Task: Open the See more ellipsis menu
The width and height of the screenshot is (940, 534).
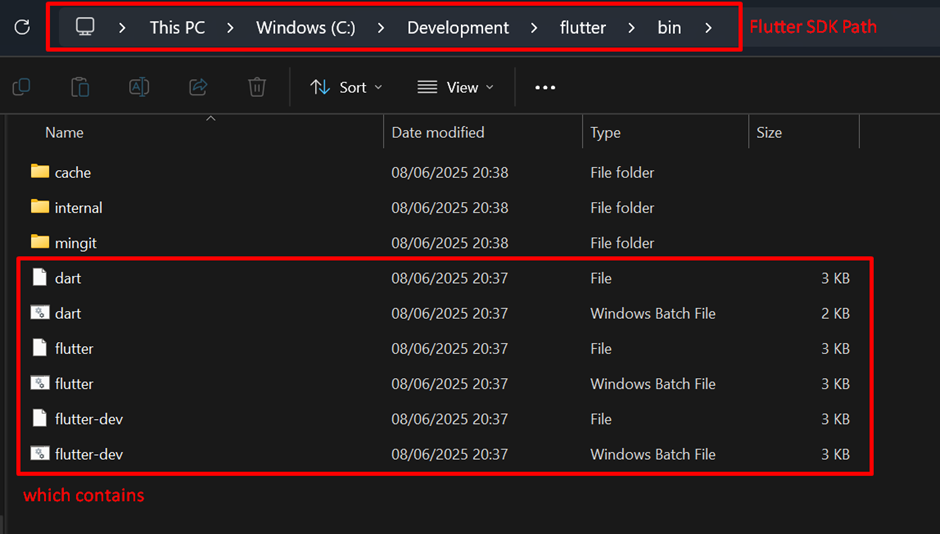Action: coord(545,88)
